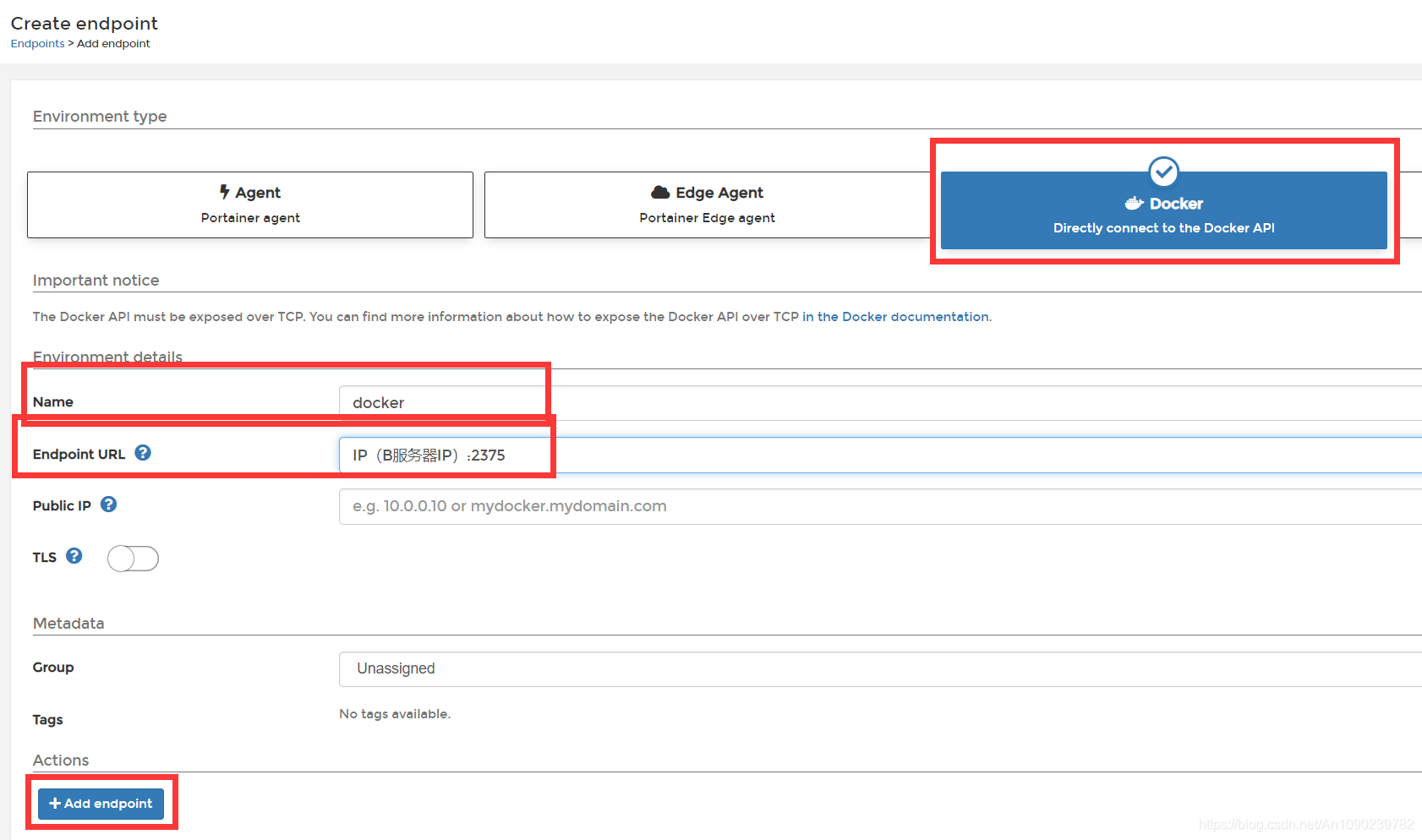Focus the Name input field
This screenshot has width=1422, height=840.
[880, 403]
